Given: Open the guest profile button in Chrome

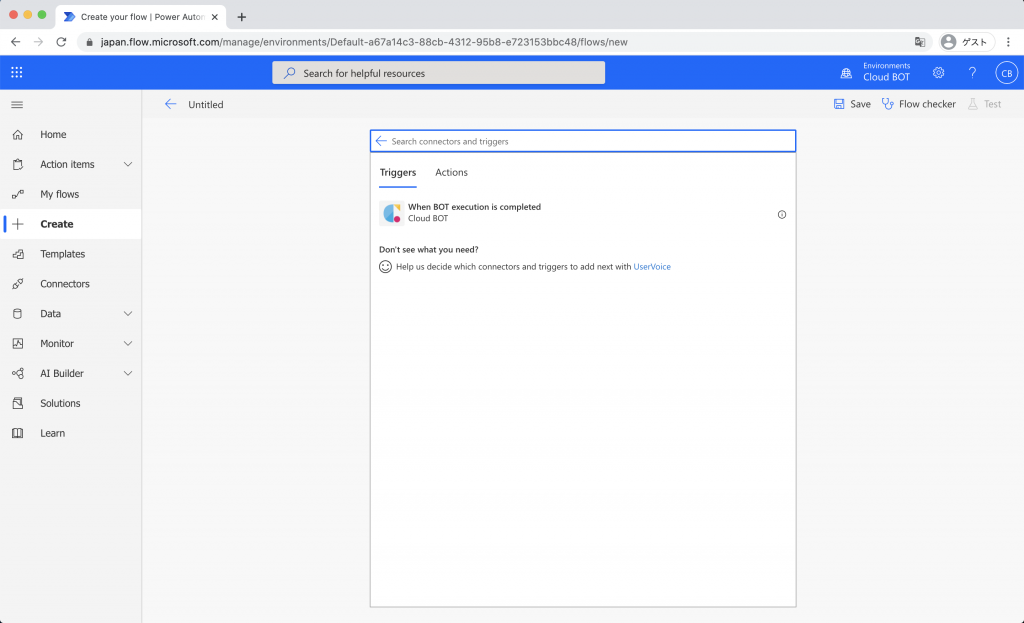Looking at the screenshot, I should [966, 42].
